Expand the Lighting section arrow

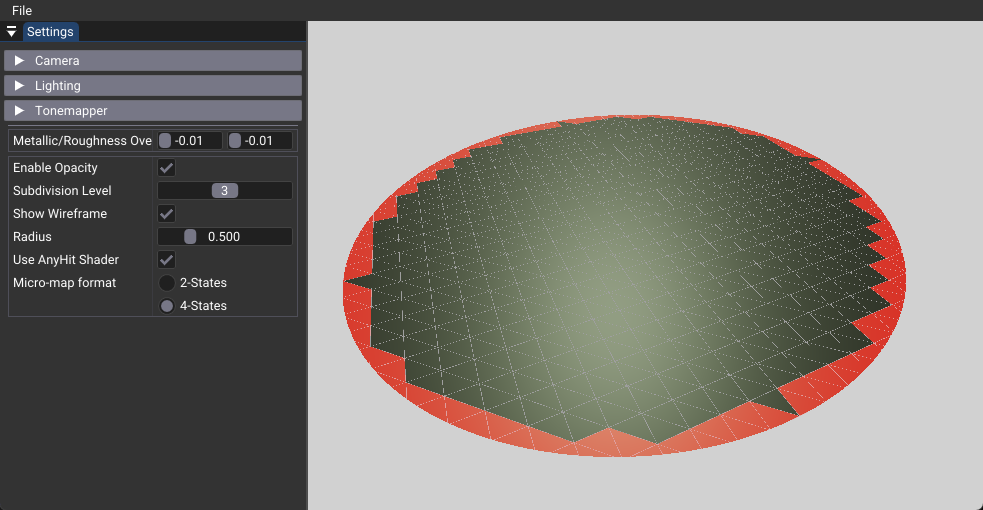[19, 85]
